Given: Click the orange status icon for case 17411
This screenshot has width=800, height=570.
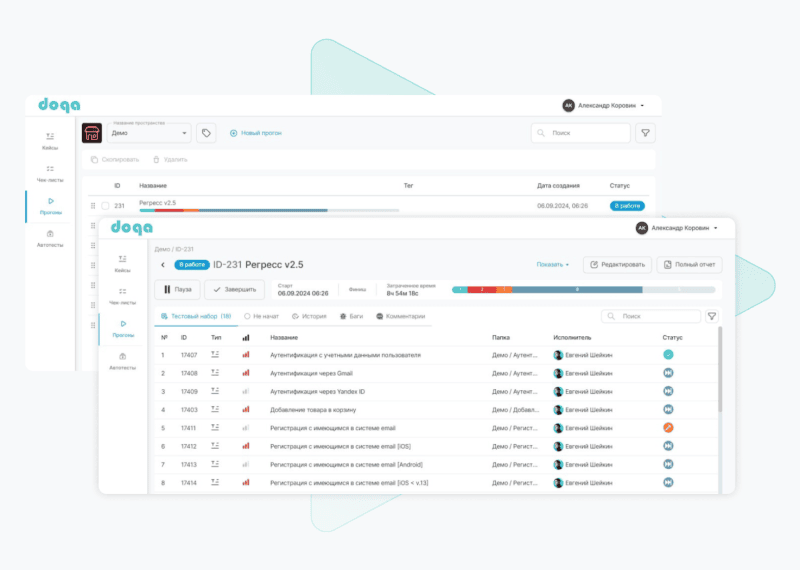Looking at the screenshot, I should [x=668, y=428].
